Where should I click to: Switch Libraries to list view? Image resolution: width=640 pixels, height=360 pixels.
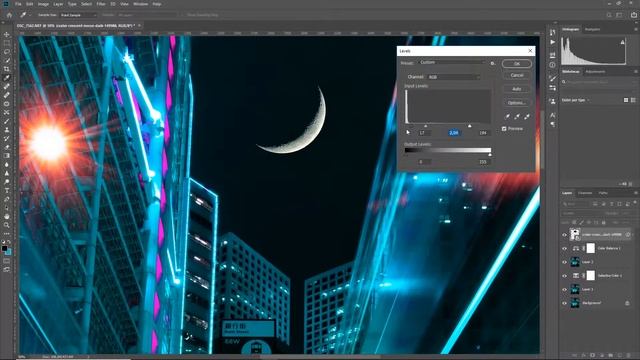633,100
